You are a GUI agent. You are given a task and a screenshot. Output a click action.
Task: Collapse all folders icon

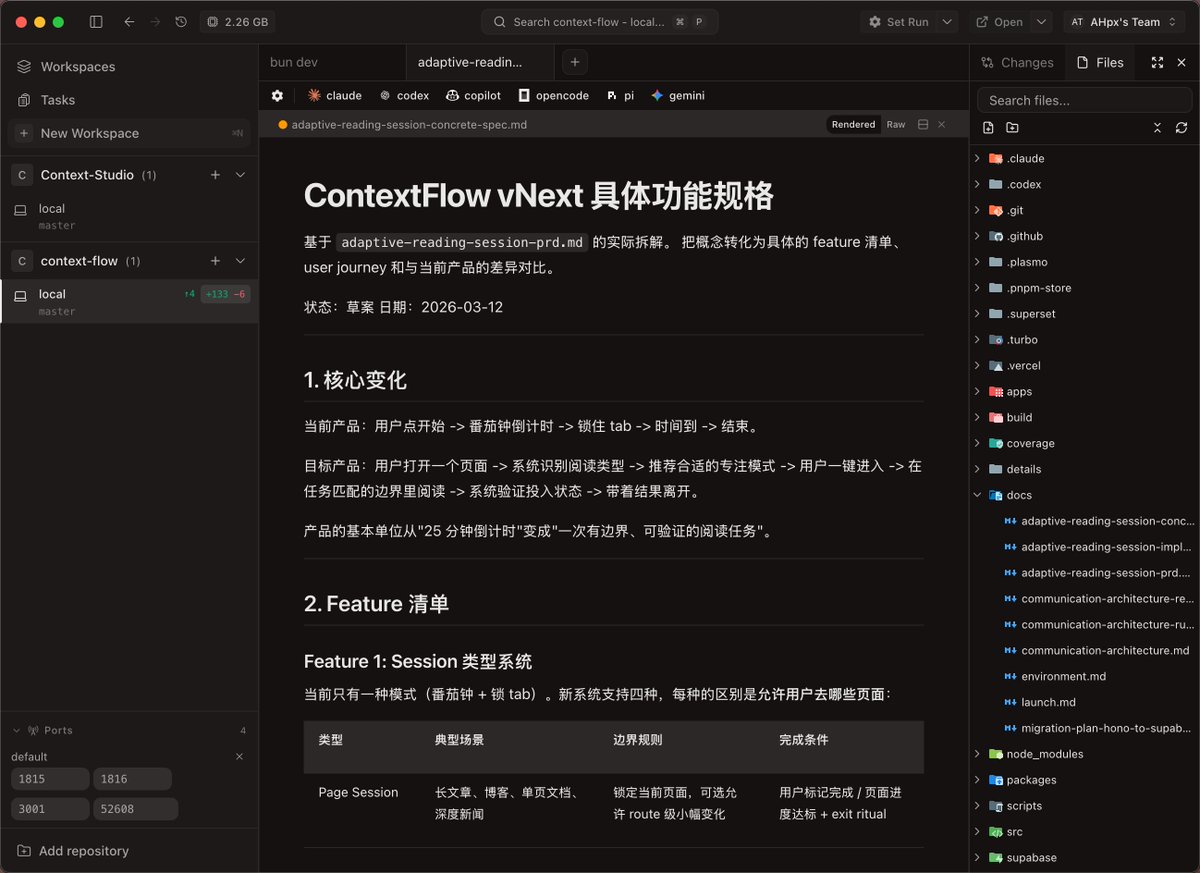1157,128
